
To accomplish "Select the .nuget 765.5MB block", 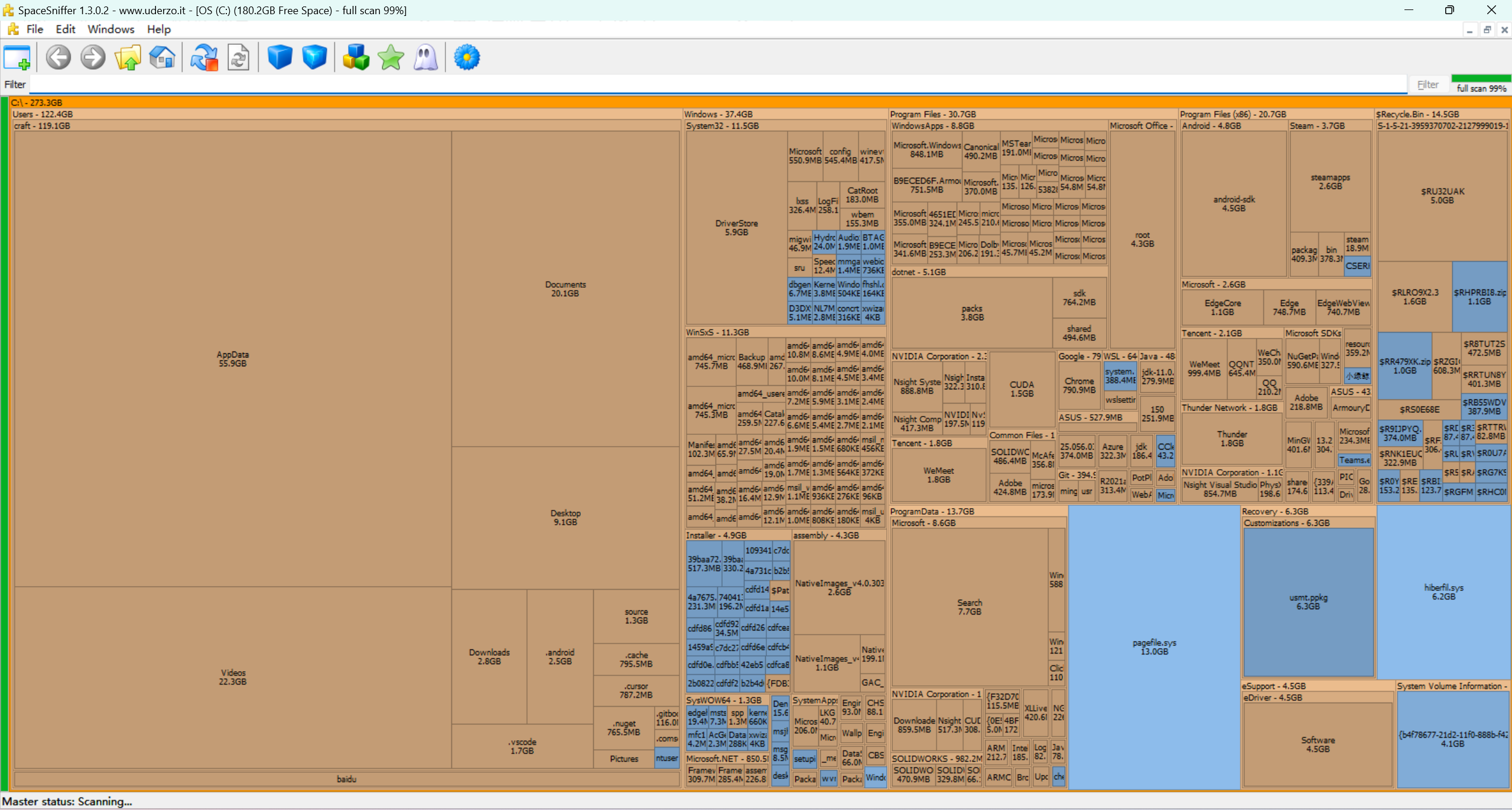I will click(624, 727).
